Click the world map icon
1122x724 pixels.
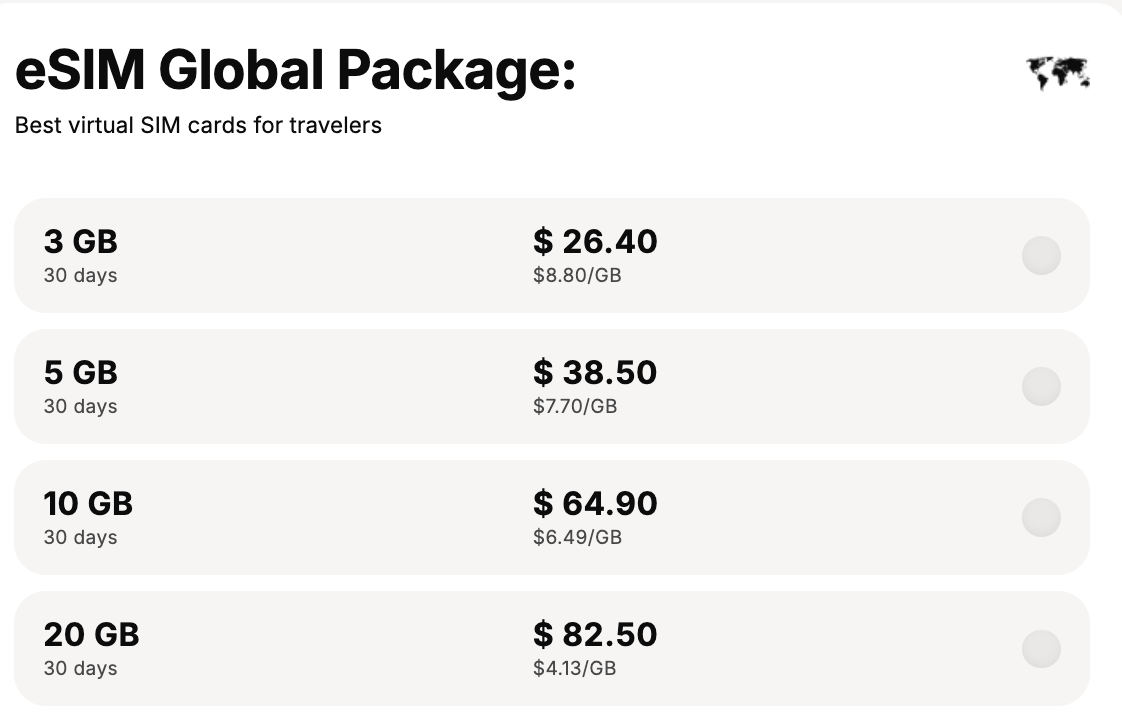1058,74
